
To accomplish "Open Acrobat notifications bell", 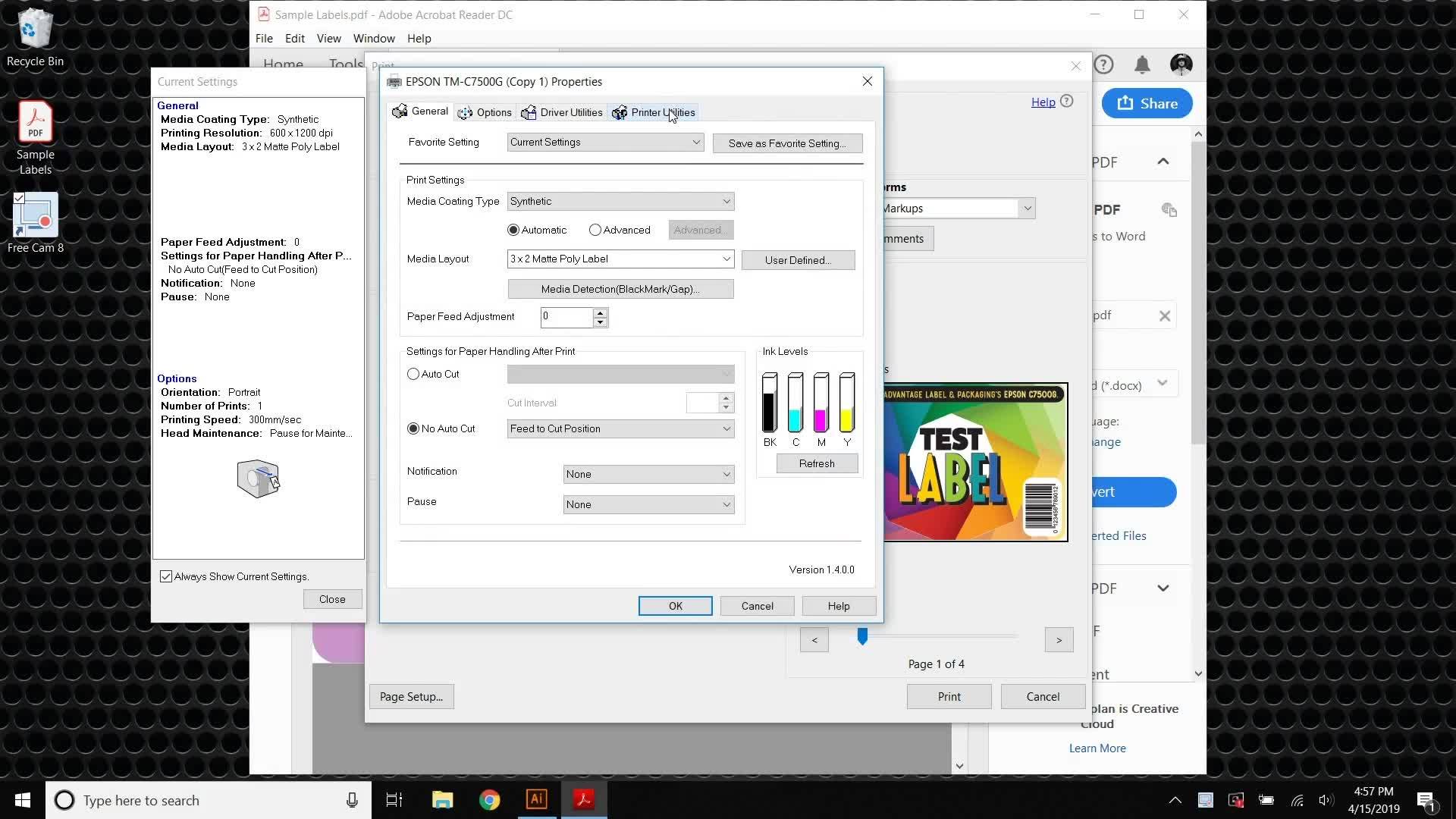I will (x=1142, y=64).
